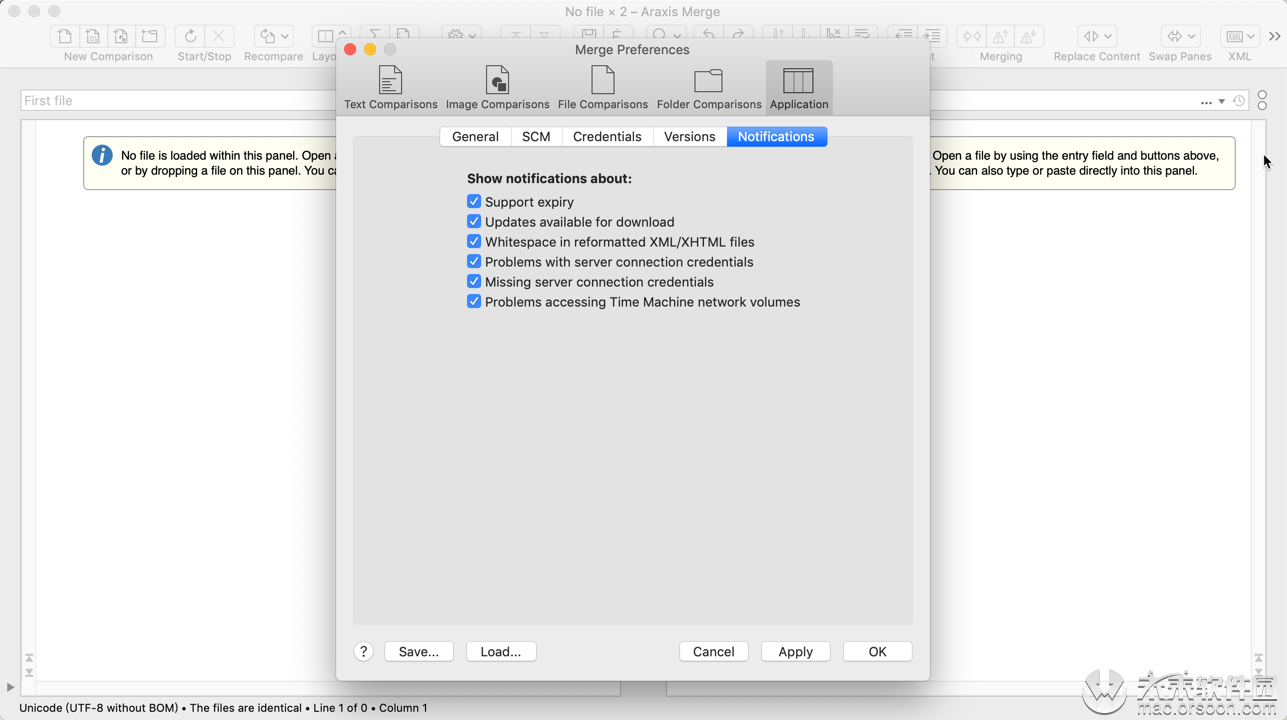Image resolution: width=1287 pixels, height=720 pixels.
Task: Switch to the General tab
Action: point(475,136)
